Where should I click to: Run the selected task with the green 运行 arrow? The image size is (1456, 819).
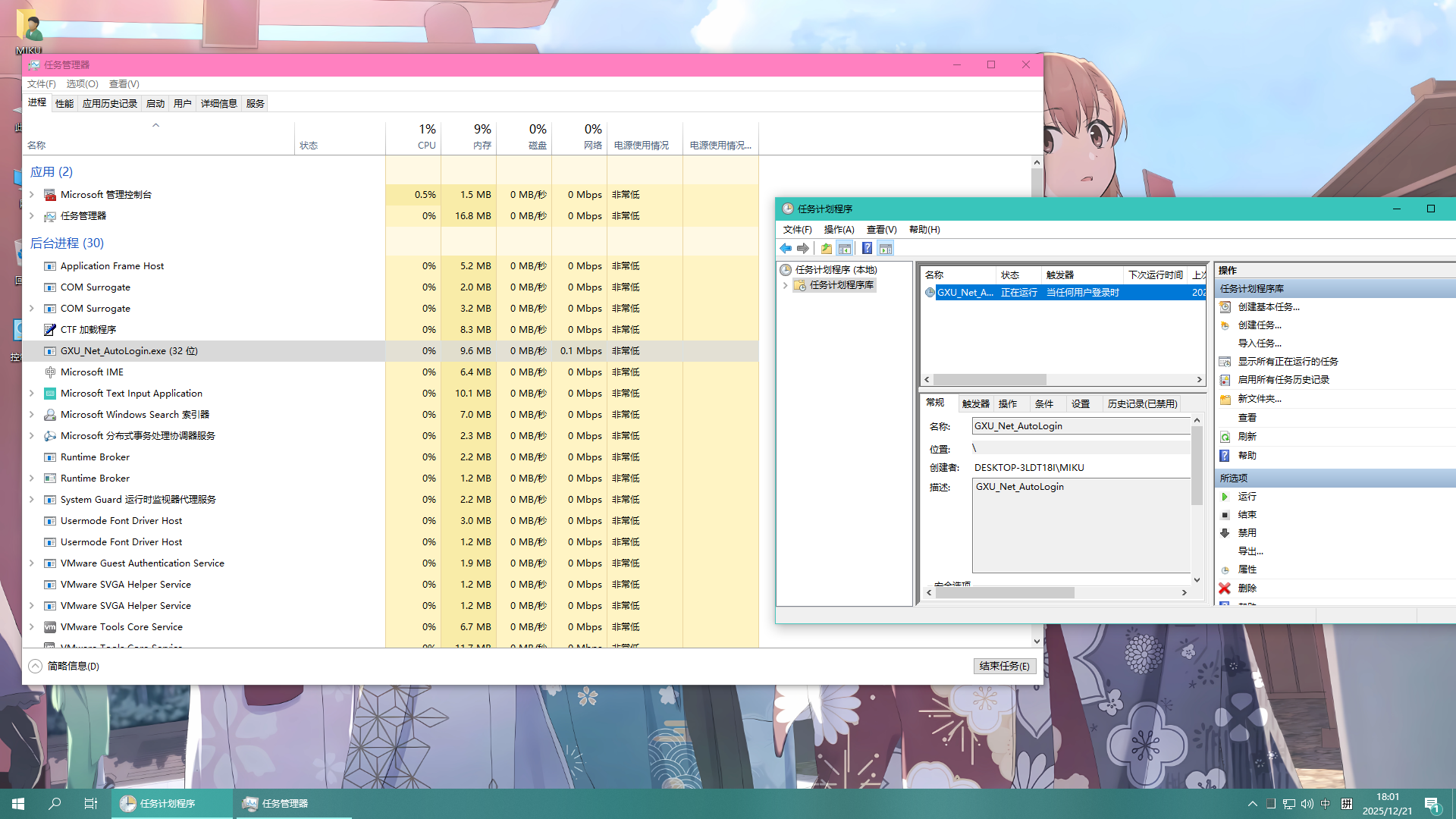point(1225,496)
